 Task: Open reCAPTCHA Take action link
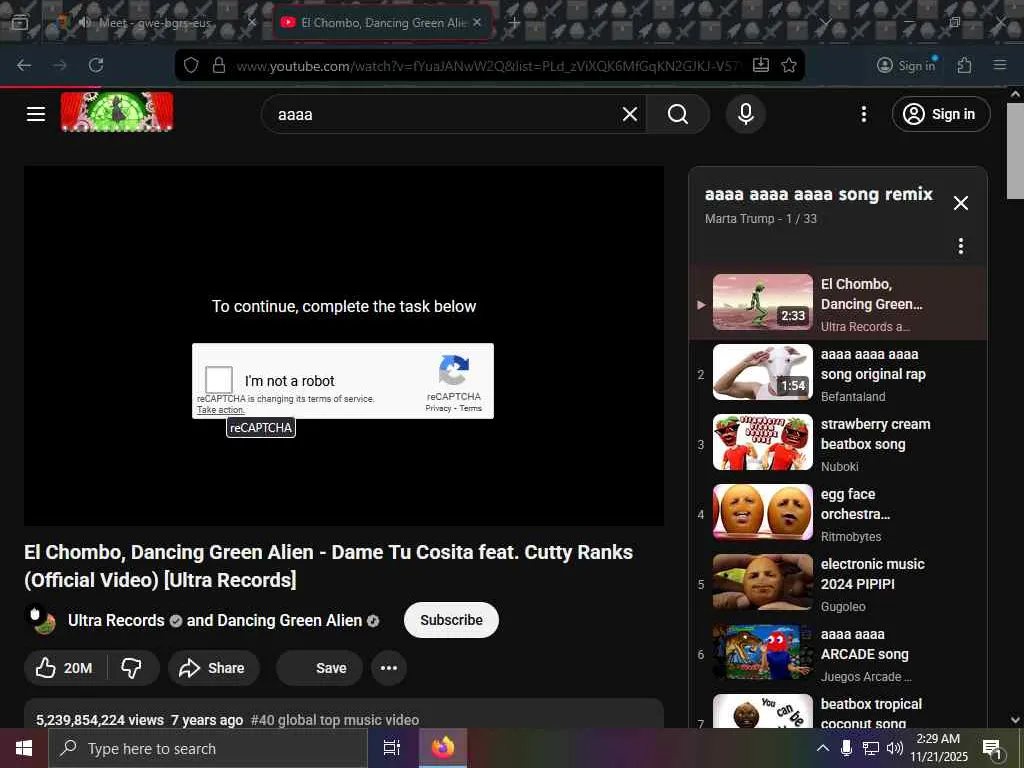pyautogui.click(x=221, y=410)
